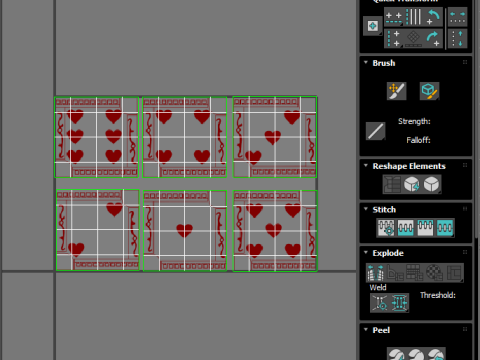Click the Strength: label
Image resolution: width=480 pixels, height=360 pixels.
click(x=414, y=121)
